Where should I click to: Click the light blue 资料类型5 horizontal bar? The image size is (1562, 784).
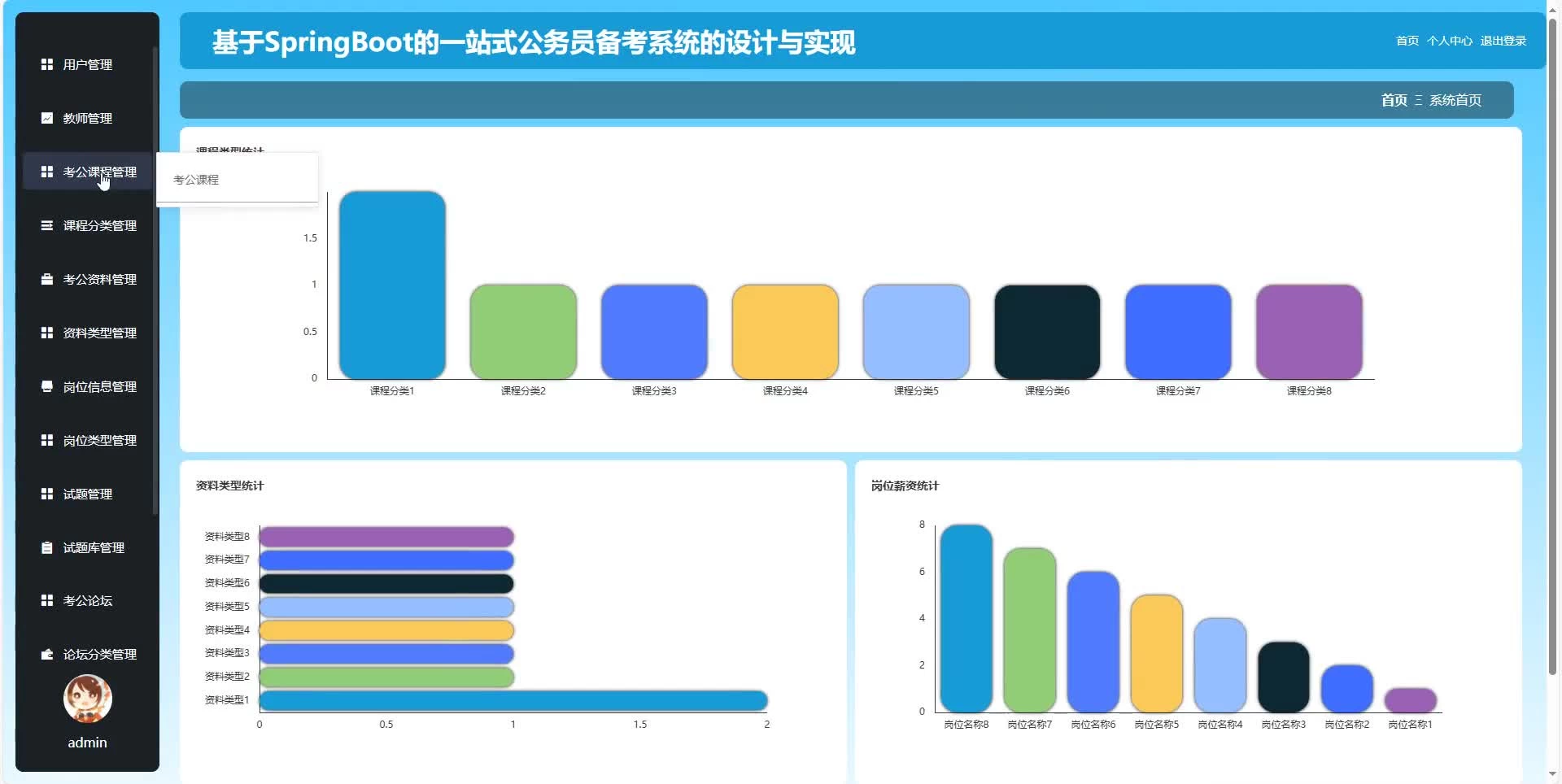386,607
